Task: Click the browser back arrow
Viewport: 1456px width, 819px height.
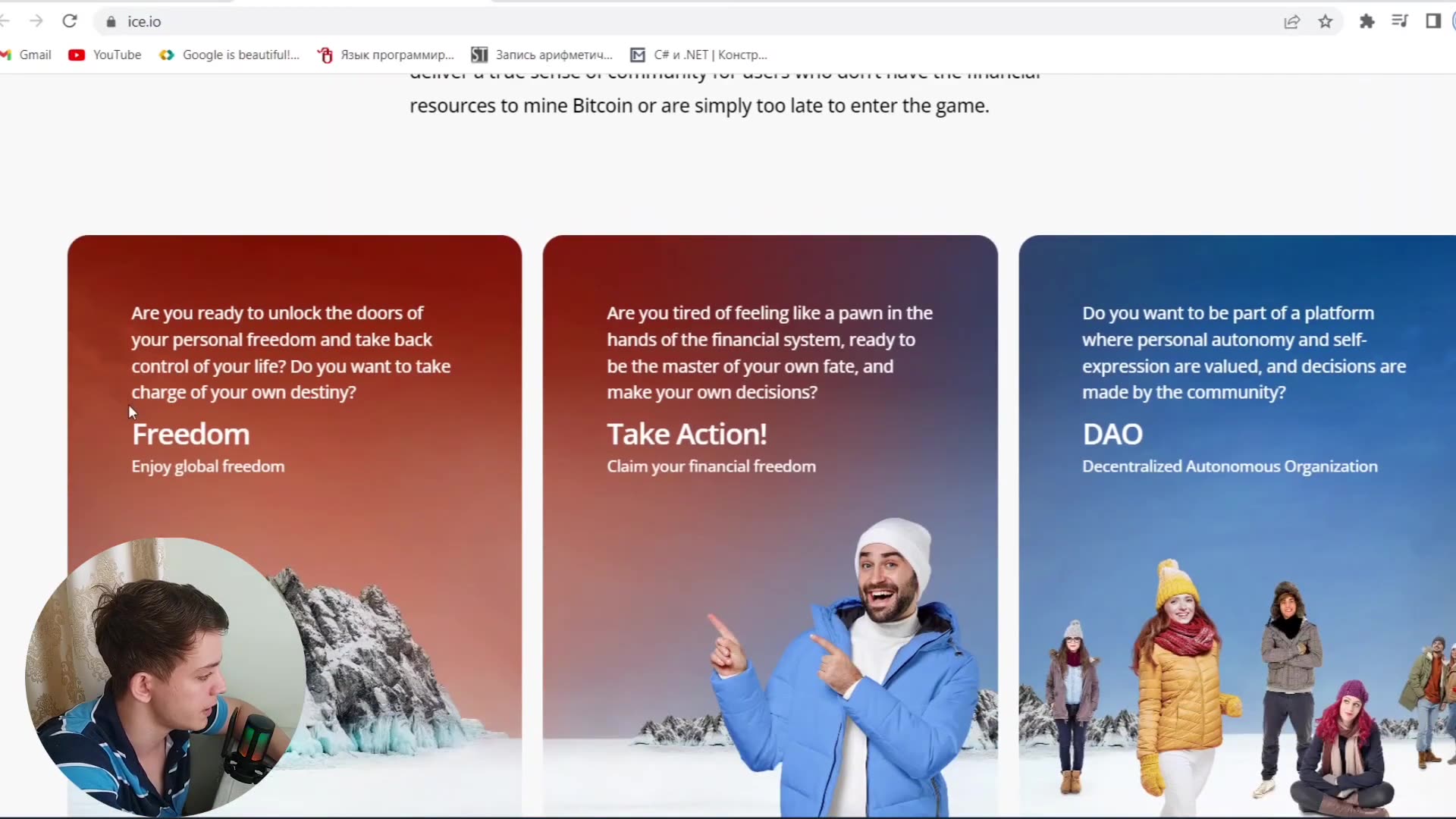Action: pos(5,21)
